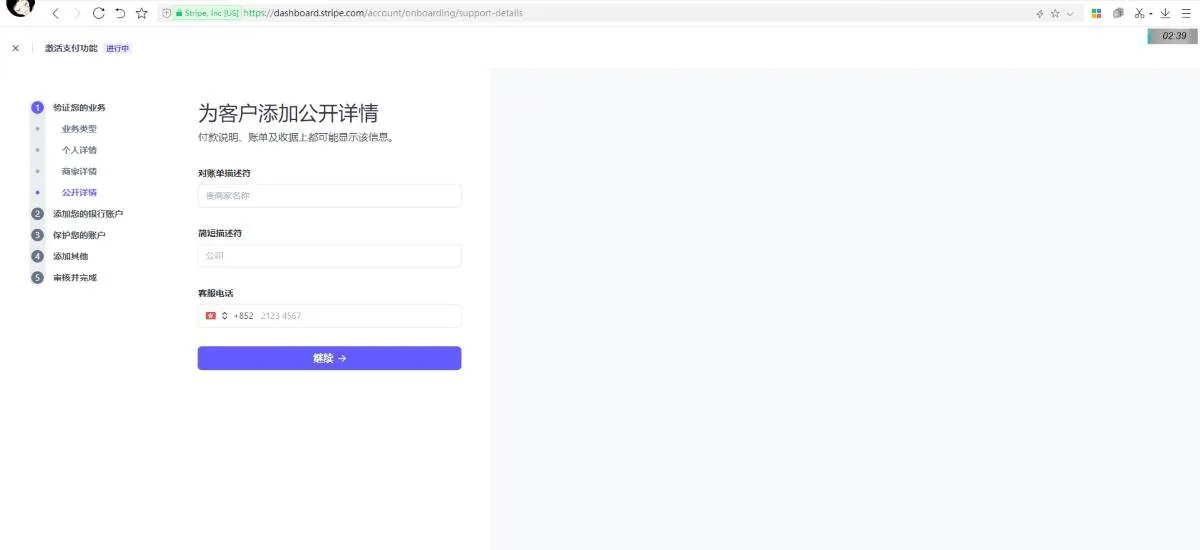Click the browser back arrow

(55, 14)
